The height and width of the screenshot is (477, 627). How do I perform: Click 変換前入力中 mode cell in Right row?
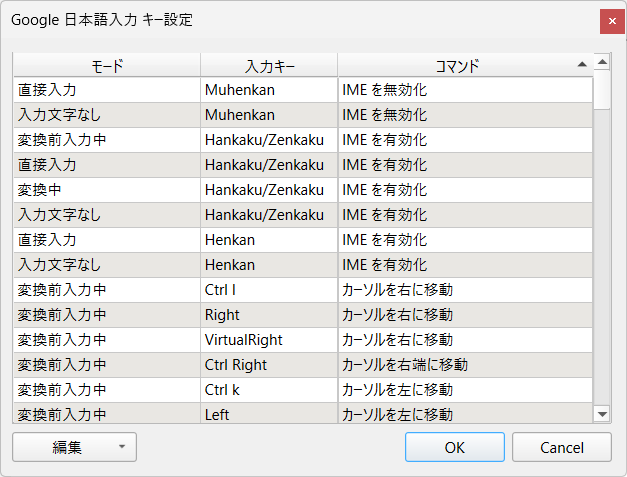coord(107,315)
